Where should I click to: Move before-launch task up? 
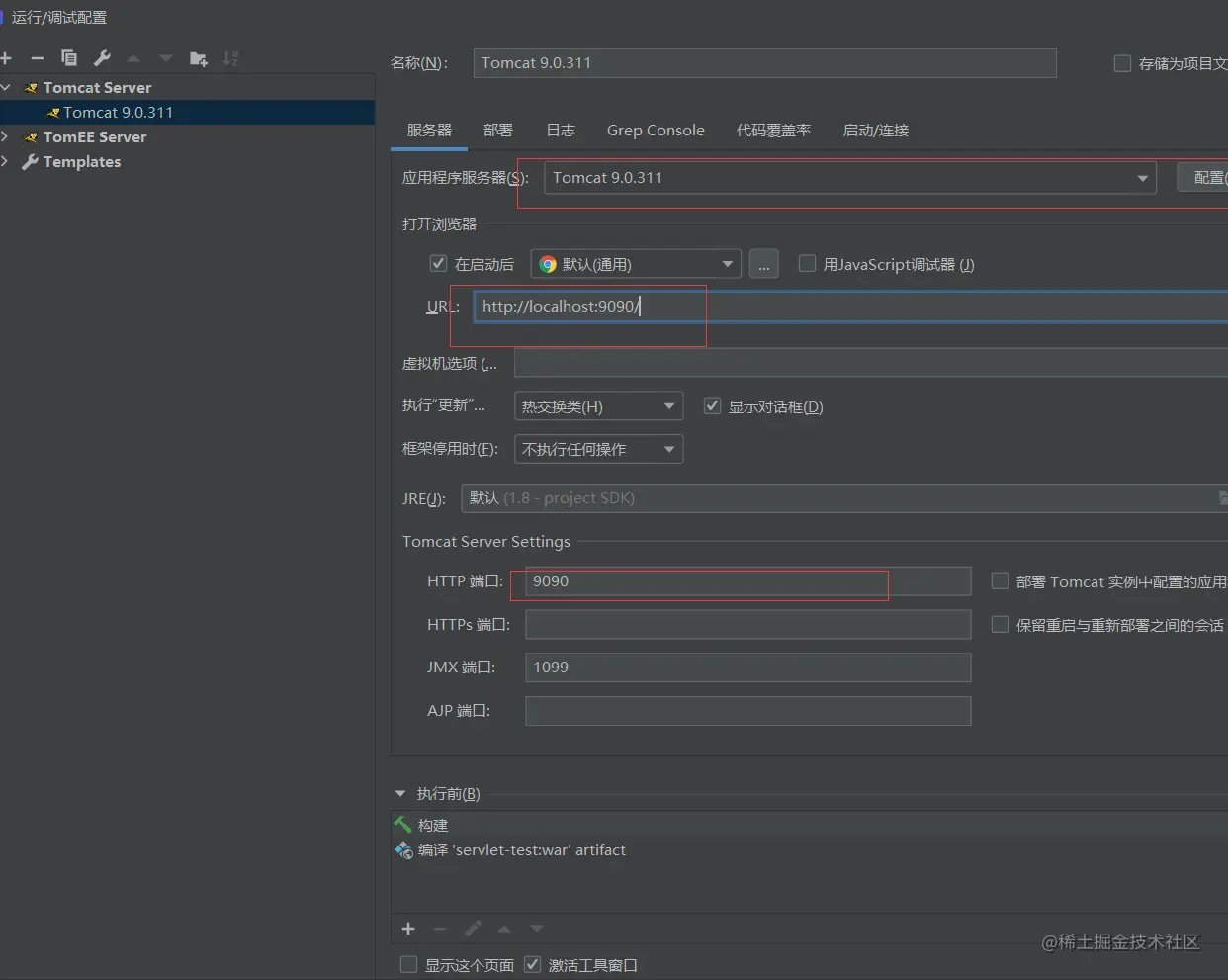[x=504, y=929]
